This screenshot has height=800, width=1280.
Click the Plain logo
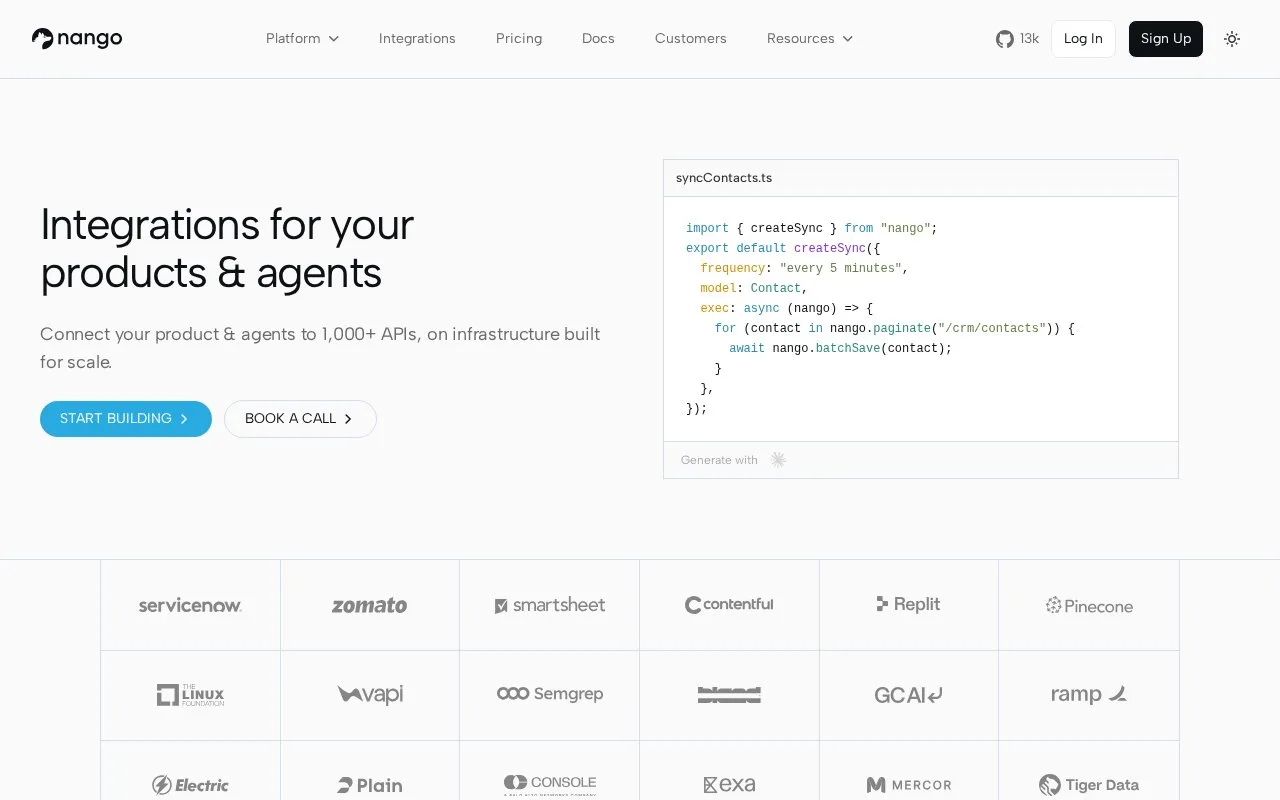click(370, 785)
